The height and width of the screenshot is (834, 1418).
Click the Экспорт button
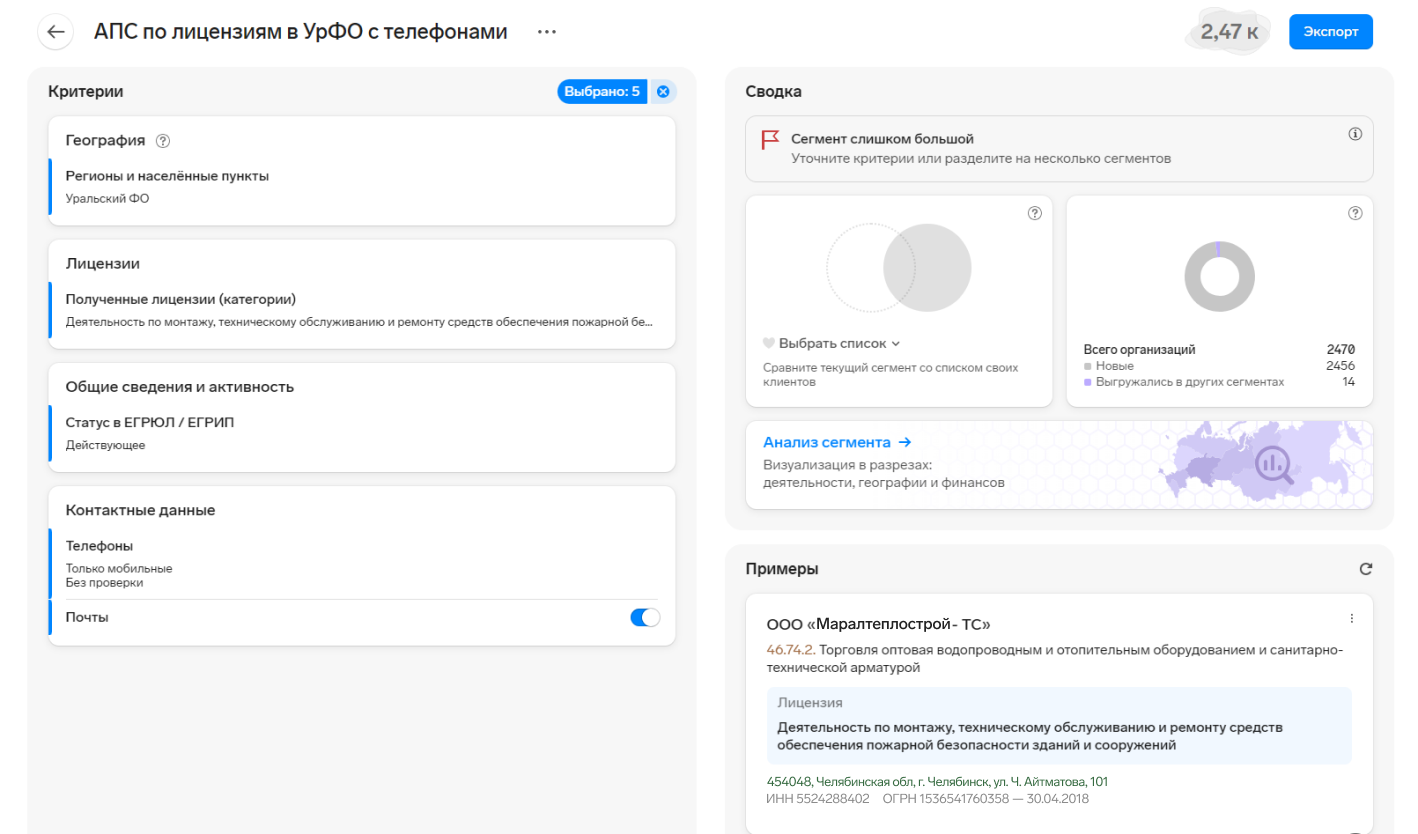[x=1331, y=32]
